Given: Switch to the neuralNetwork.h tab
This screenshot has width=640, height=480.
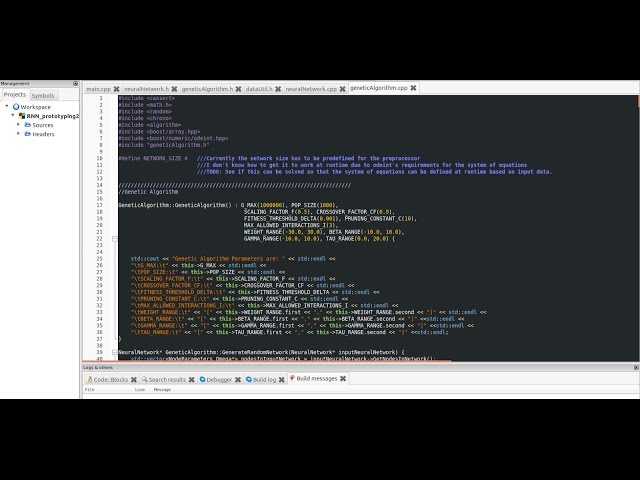Looking at the screenshot, I should (x=146, y=89).
